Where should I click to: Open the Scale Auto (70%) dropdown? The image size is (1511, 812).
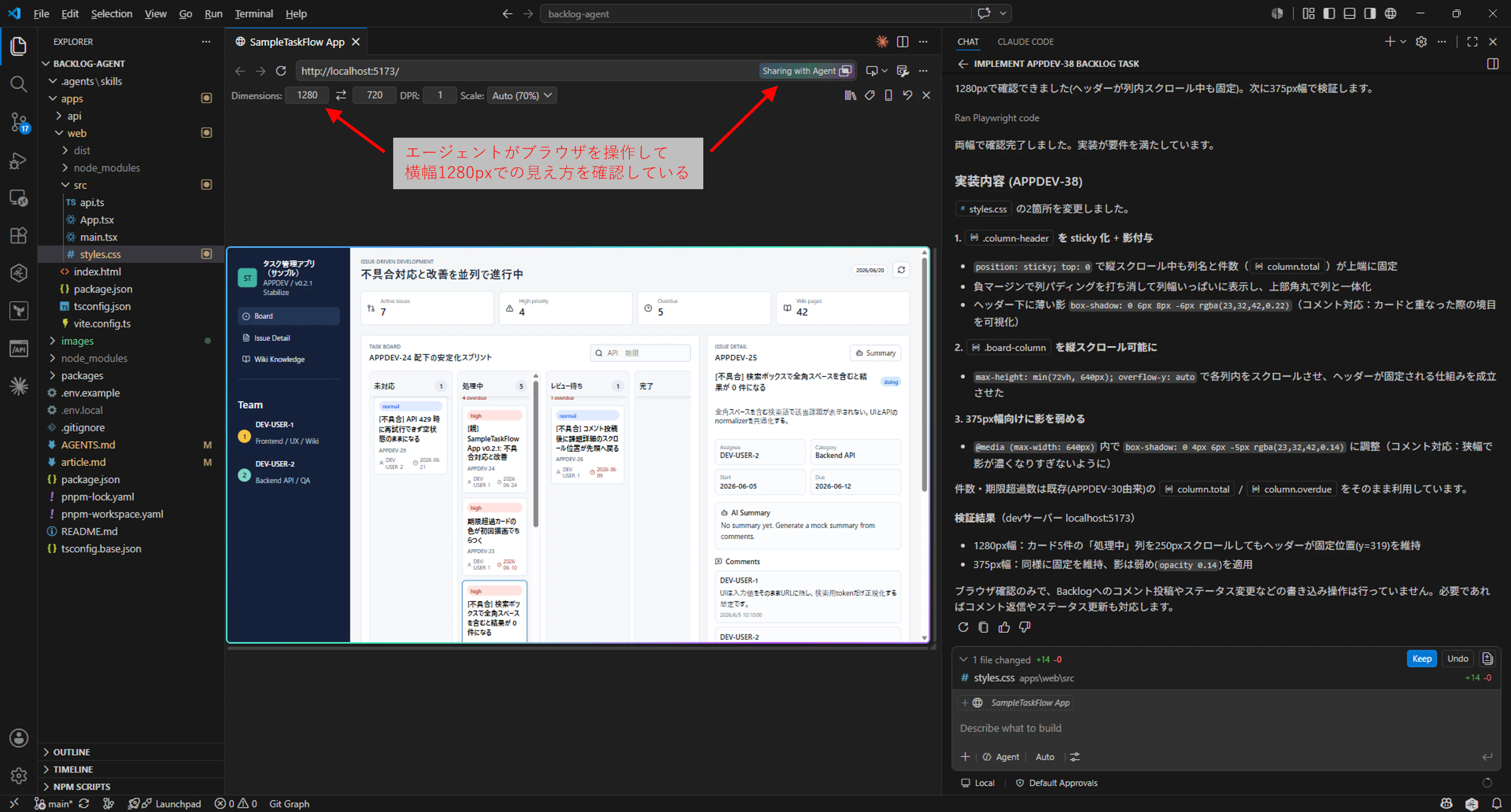(522, 95)
